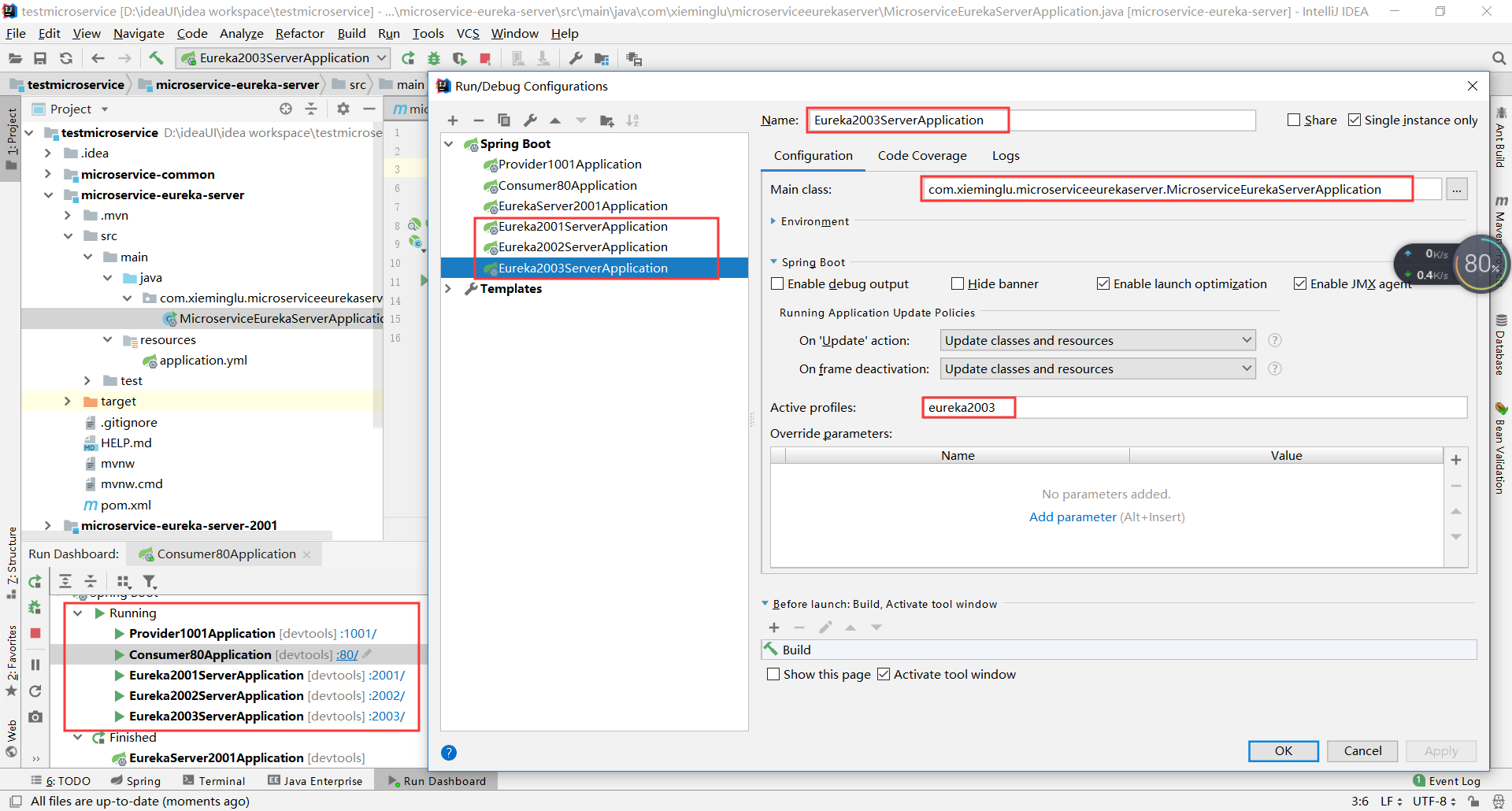Click the Move into new folder icon
Image resolution: width=1512 pixels, height=811 pixels.
(606, 120)
